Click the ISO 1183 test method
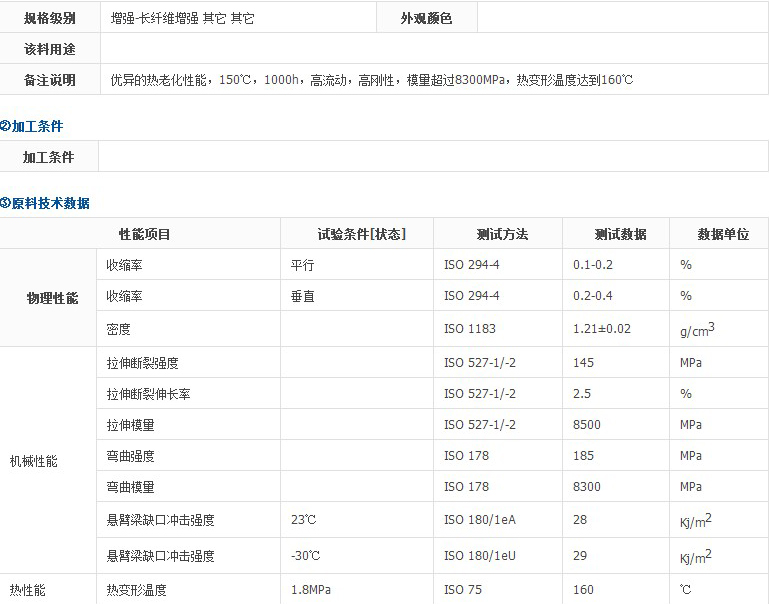 coord(470,329)
